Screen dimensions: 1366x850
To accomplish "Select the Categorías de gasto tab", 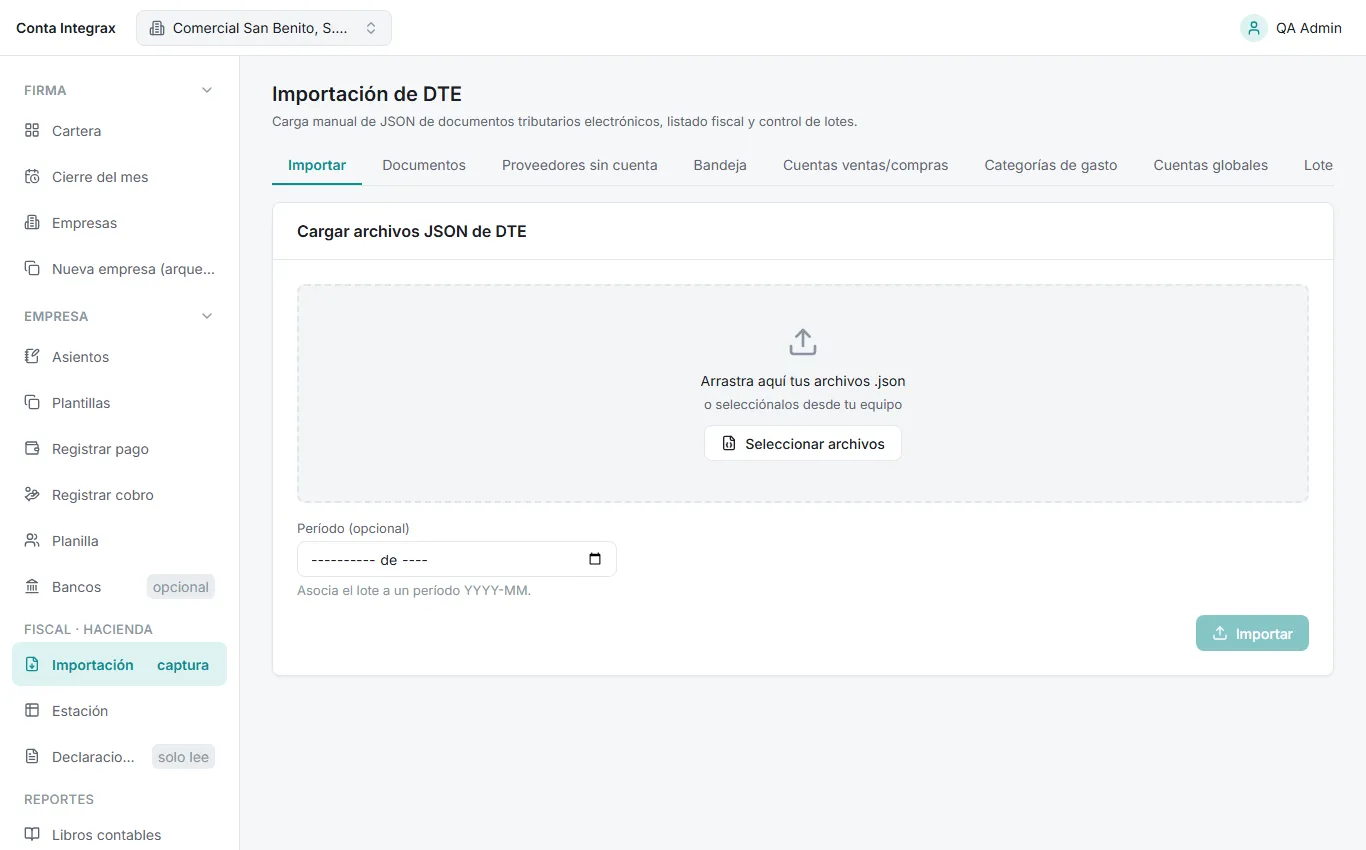I will (1051, 165).
